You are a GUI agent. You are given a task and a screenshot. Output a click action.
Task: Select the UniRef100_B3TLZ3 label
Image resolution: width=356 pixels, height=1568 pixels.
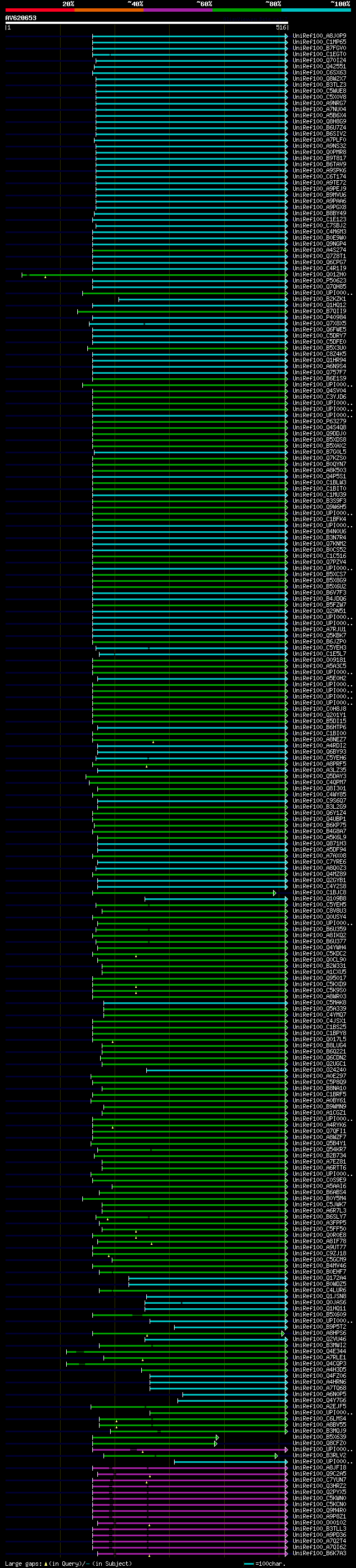(319, 85)
